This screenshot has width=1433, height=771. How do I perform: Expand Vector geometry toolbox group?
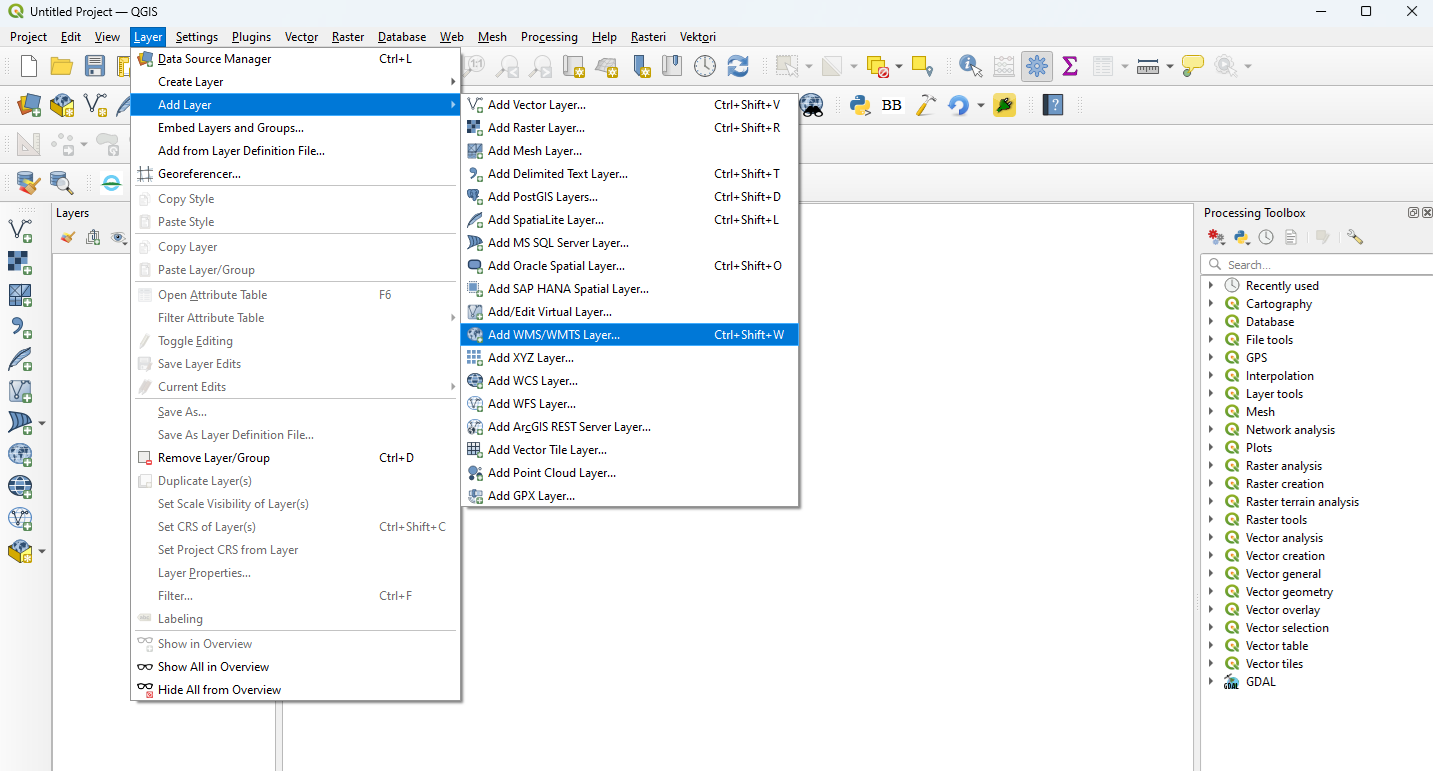pyautogui.click(x=1211, y=592)
